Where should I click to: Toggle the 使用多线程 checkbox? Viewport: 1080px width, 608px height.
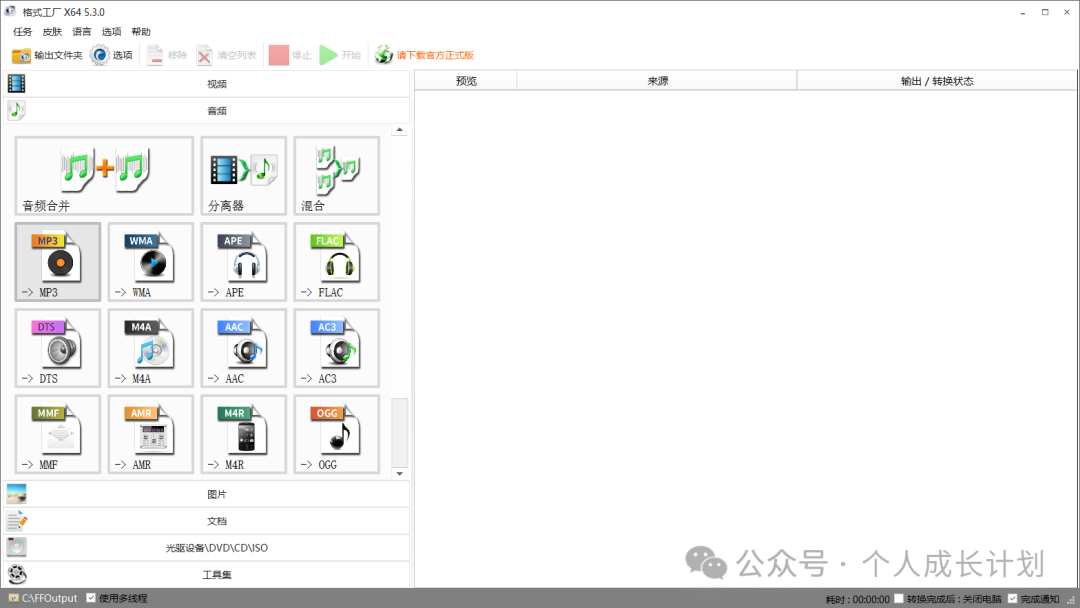(x=91, y=598)
